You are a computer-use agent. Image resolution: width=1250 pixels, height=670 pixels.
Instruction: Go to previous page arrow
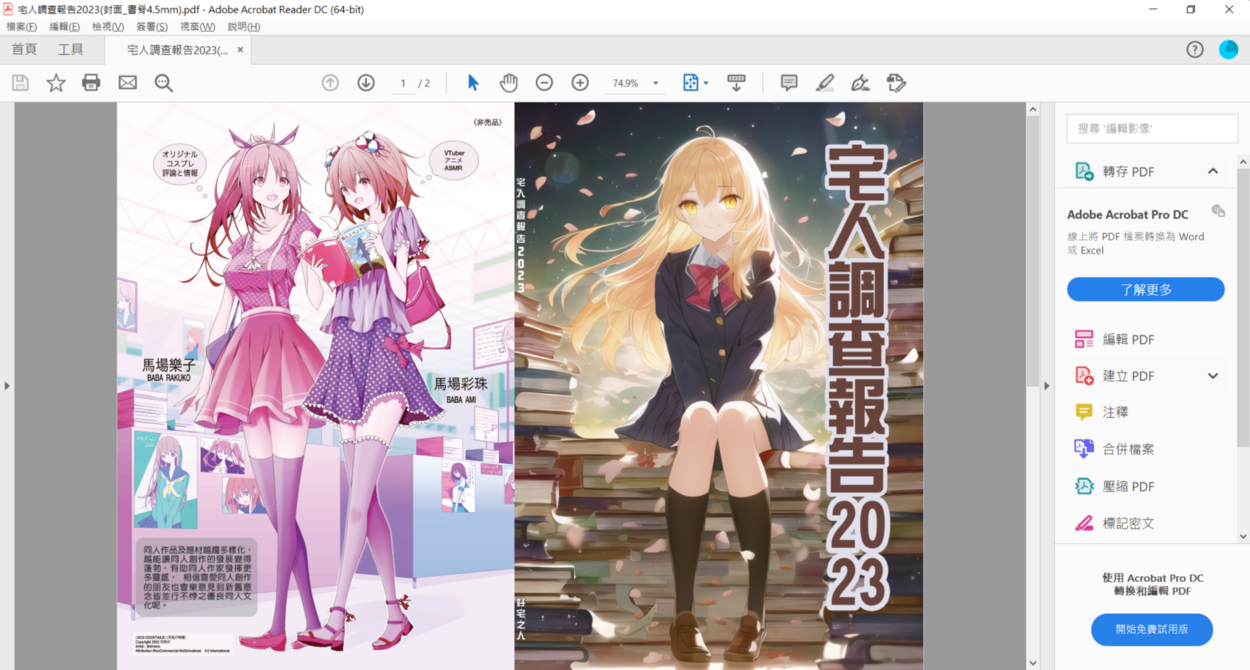[330, 83]
